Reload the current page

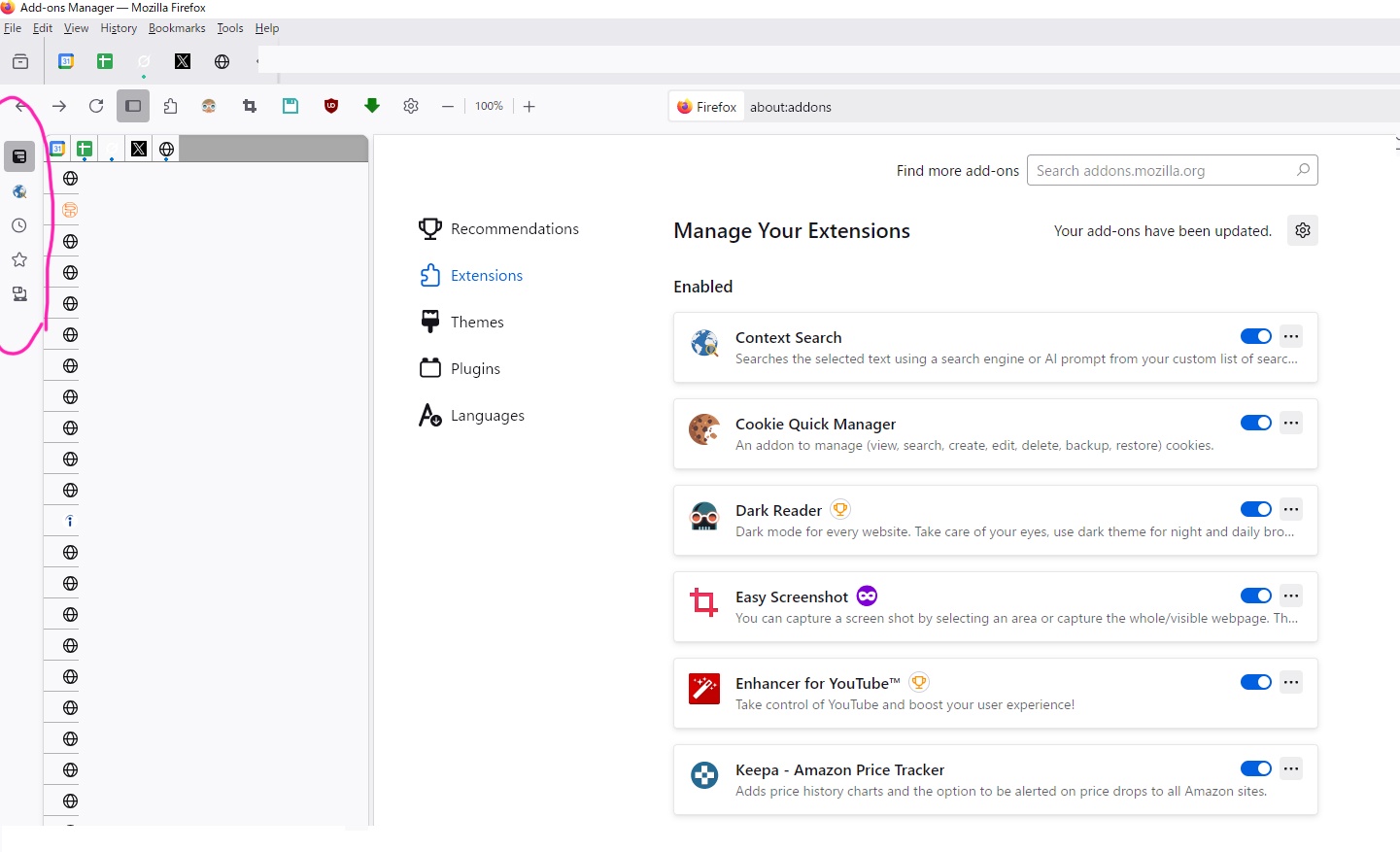[x=96, y=106]
